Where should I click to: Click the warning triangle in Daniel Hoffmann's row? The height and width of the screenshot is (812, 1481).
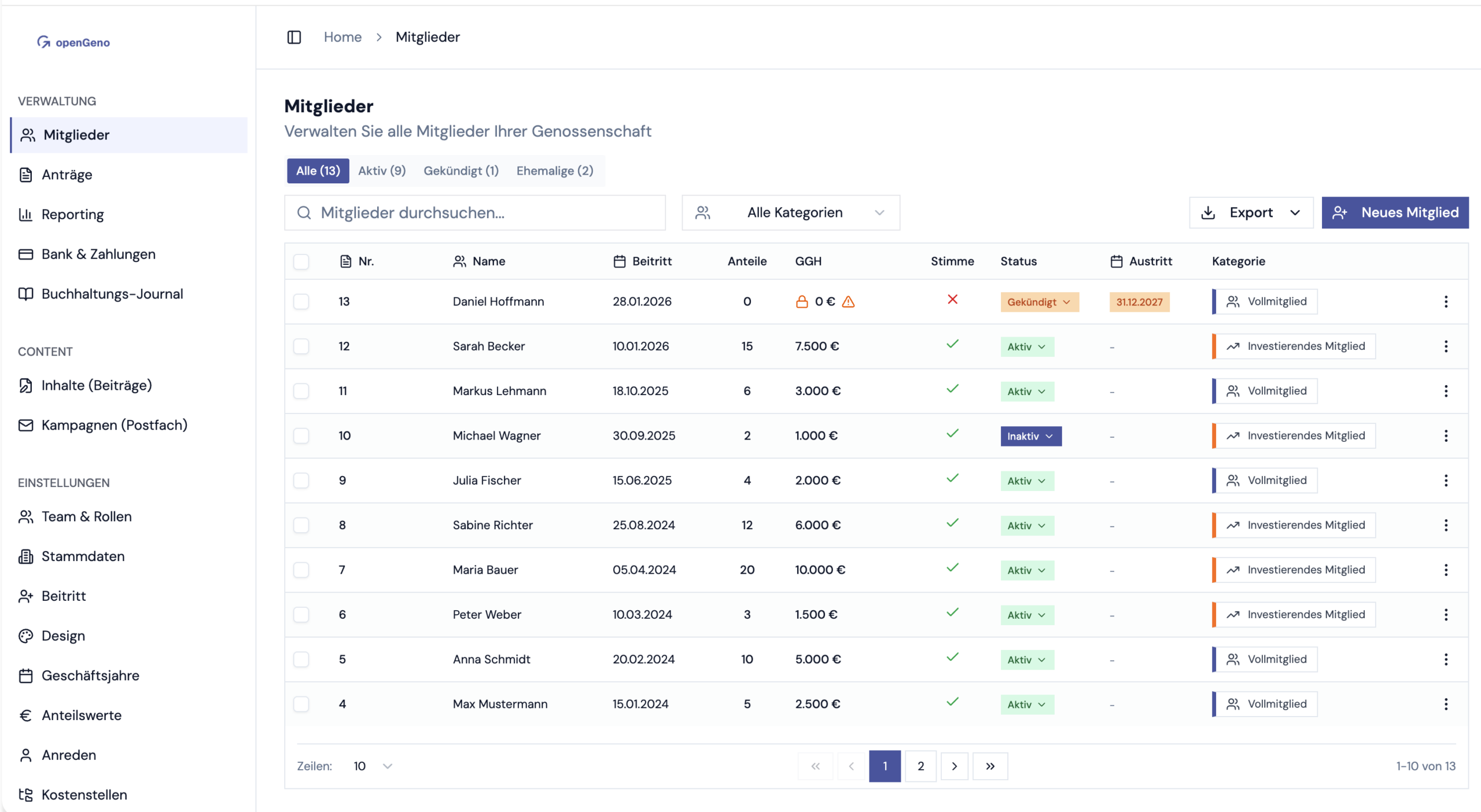click(x=848, y=302)
